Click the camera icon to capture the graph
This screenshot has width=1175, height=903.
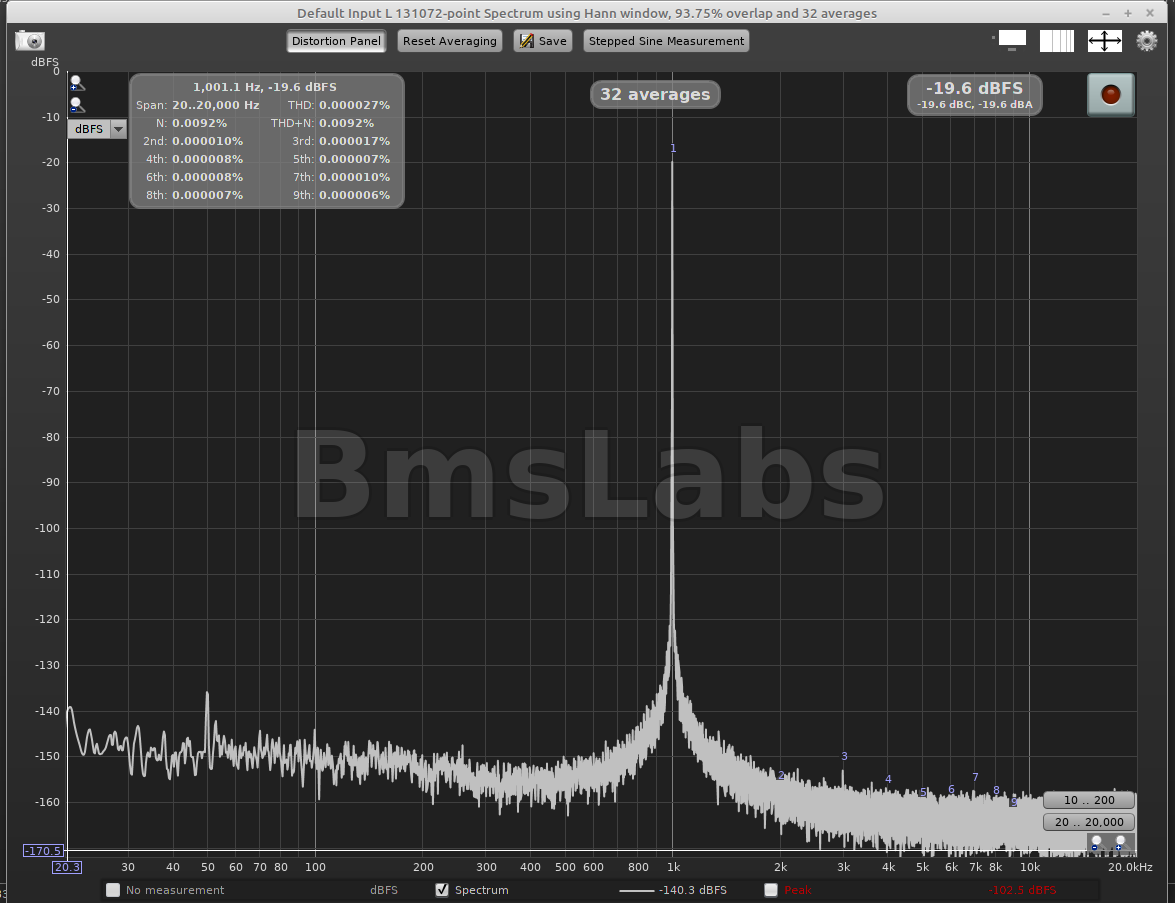(30, 40)
